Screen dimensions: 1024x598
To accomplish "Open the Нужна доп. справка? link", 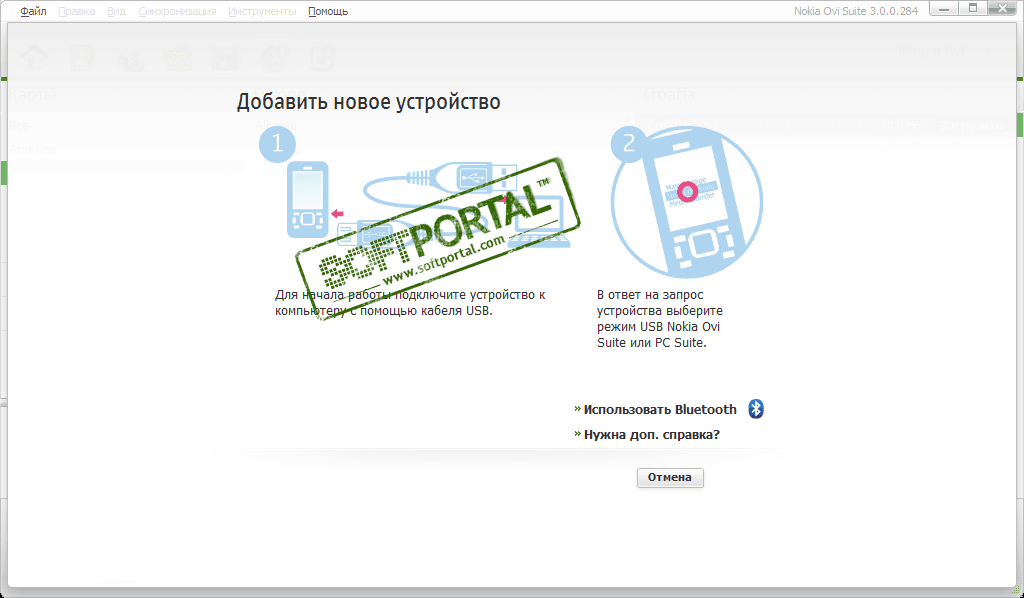I will (651, 434).
